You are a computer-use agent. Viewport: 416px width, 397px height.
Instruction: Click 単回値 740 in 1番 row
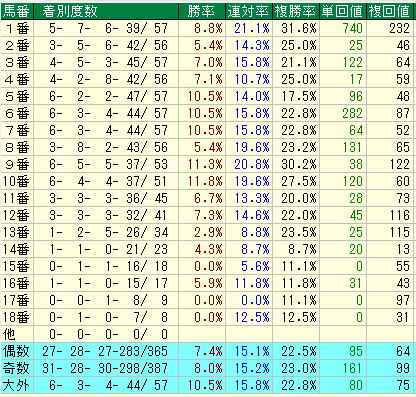click(x=353, y=29)
